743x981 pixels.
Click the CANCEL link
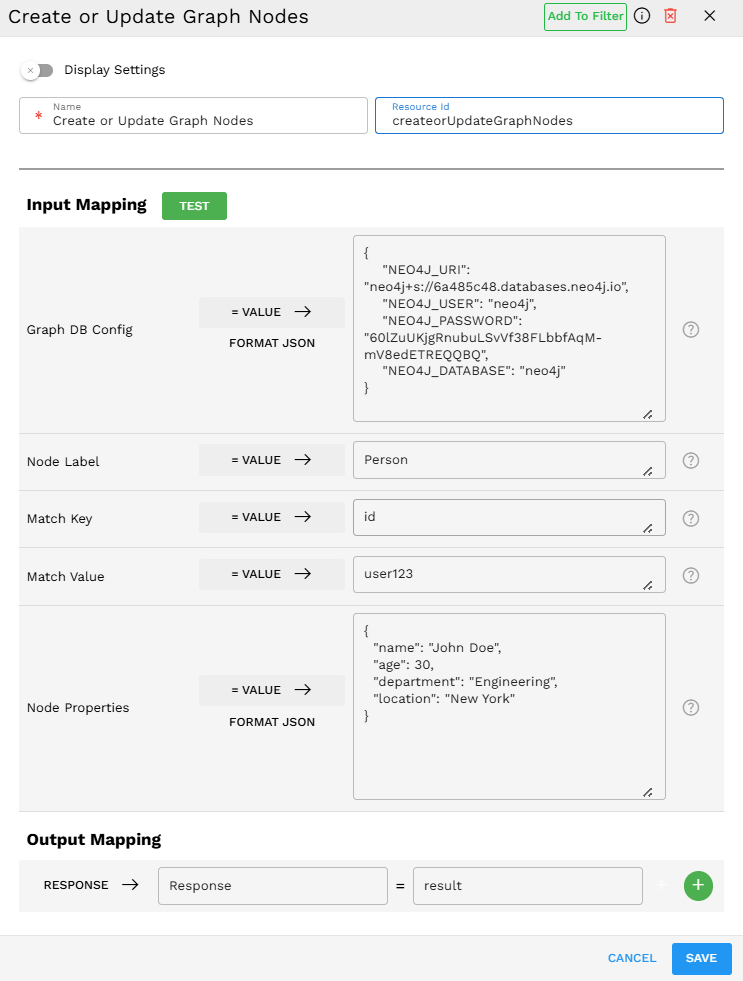click(632, 958)
